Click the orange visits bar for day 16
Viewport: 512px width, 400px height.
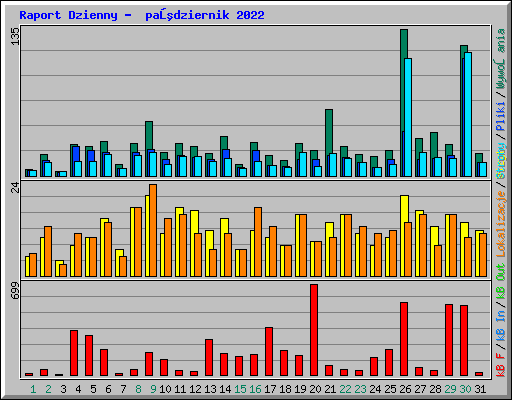(x=258, y=242)
